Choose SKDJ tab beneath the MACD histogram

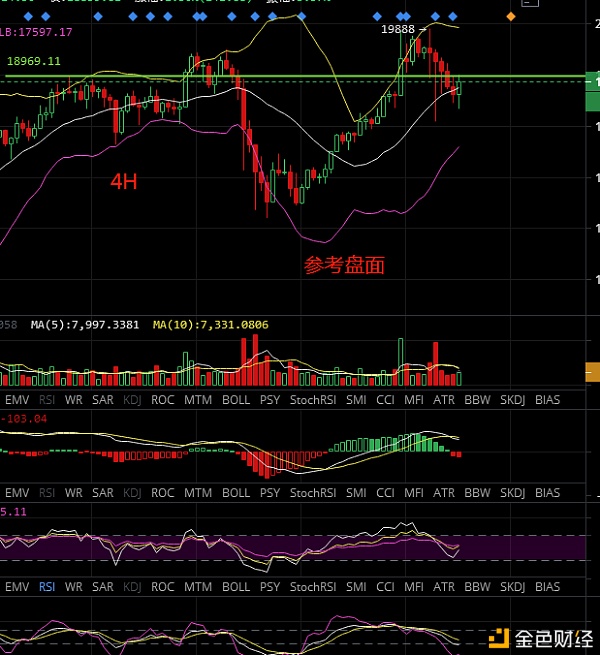point(513,493)
